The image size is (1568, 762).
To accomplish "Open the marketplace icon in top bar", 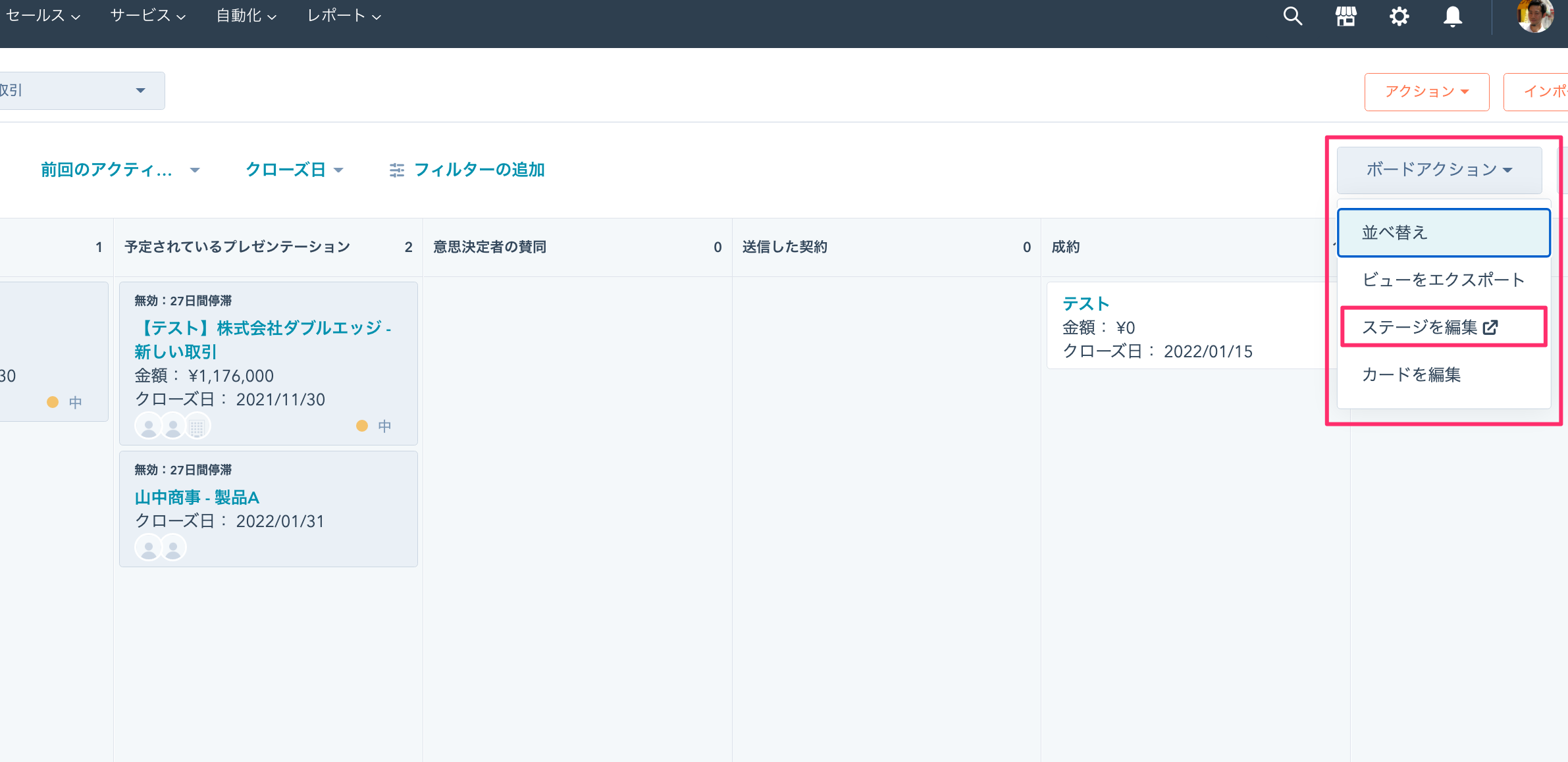I will pos(1346,16).
